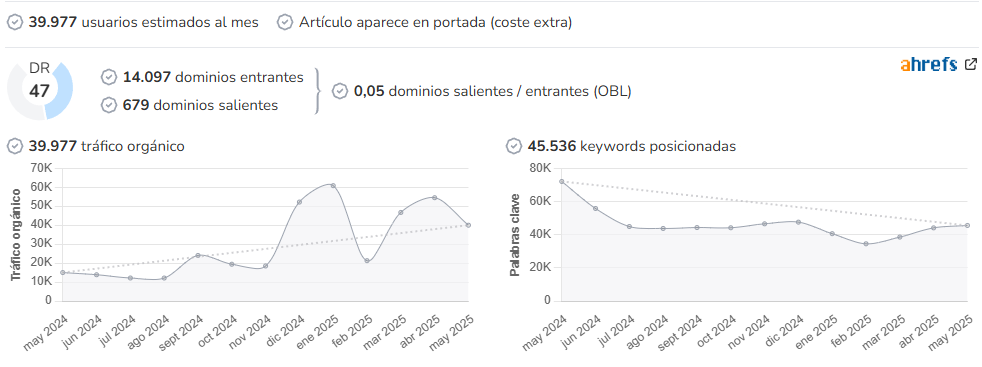982x367 pixels.
Task: Click '39.977 tráfico orgánico' heading
Action: pyautogui.click(x=106, y=147)
